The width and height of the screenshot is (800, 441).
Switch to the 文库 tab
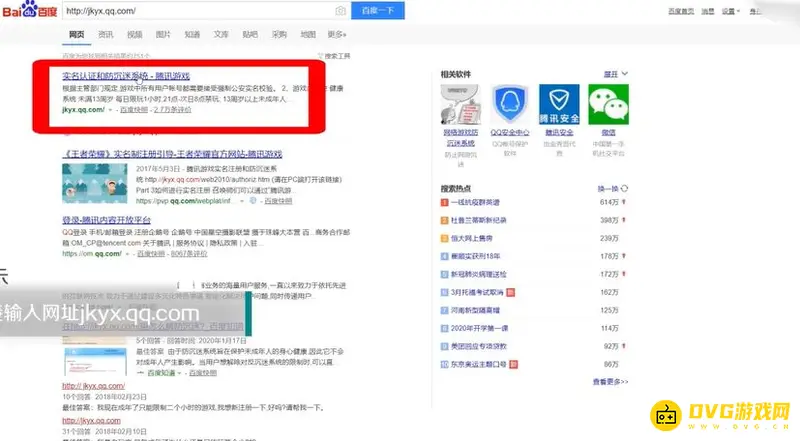pyautogui.click(x=221, y=34)
